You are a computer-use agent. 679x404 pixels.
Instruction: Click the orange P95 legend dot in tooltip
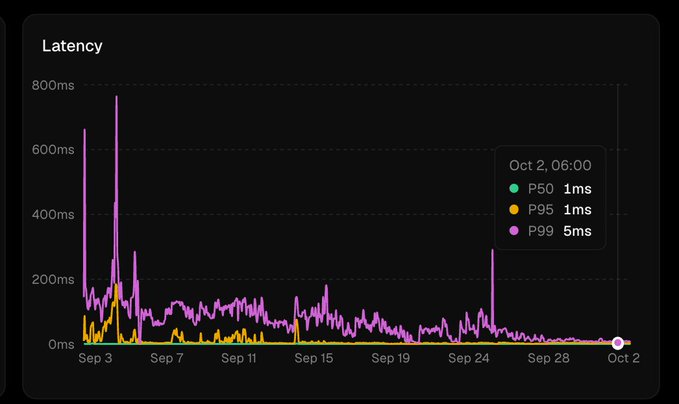(x=514, y=210)
